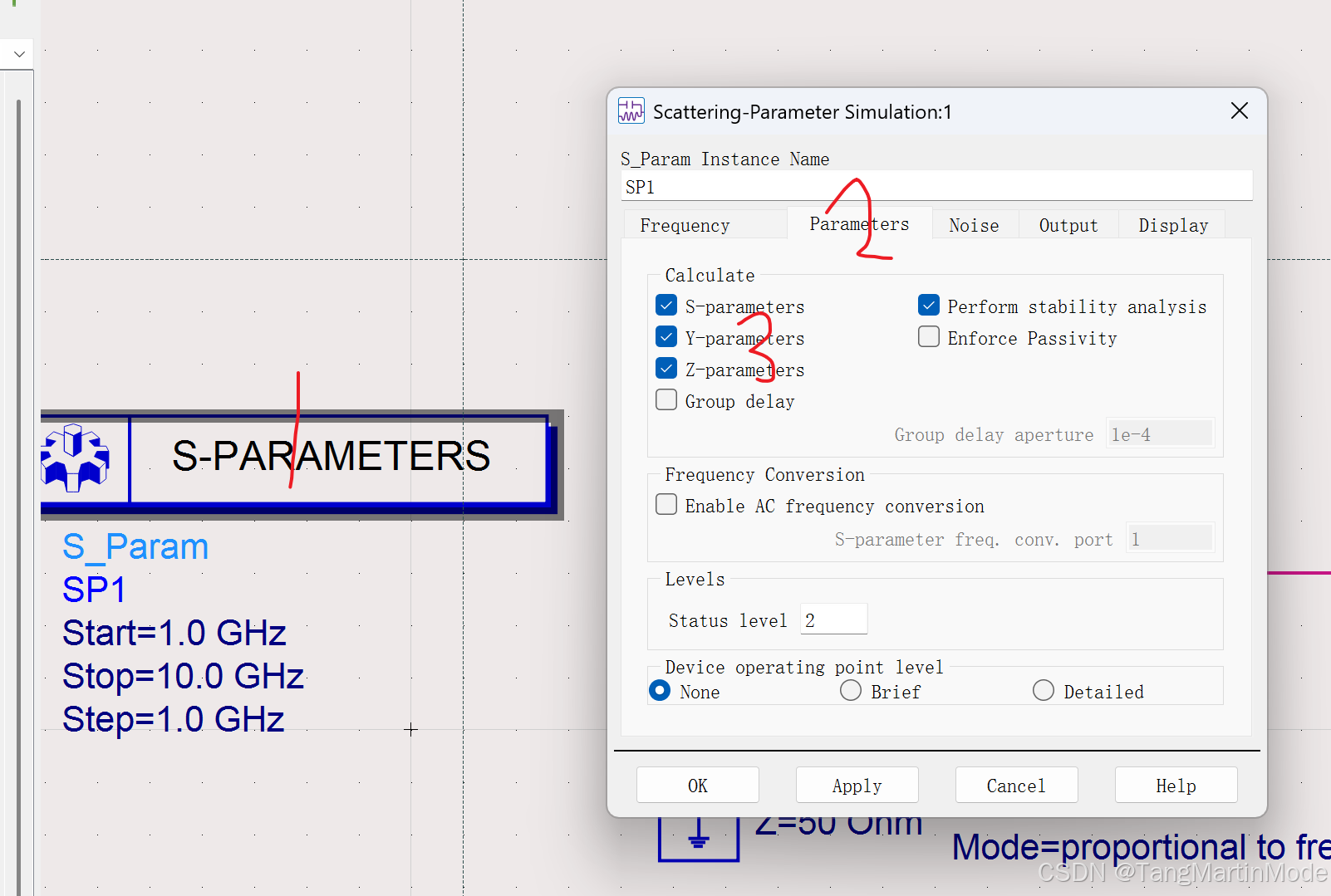Select the Detailed operating point level
1331x896 pixels.
click(1044, 691)
